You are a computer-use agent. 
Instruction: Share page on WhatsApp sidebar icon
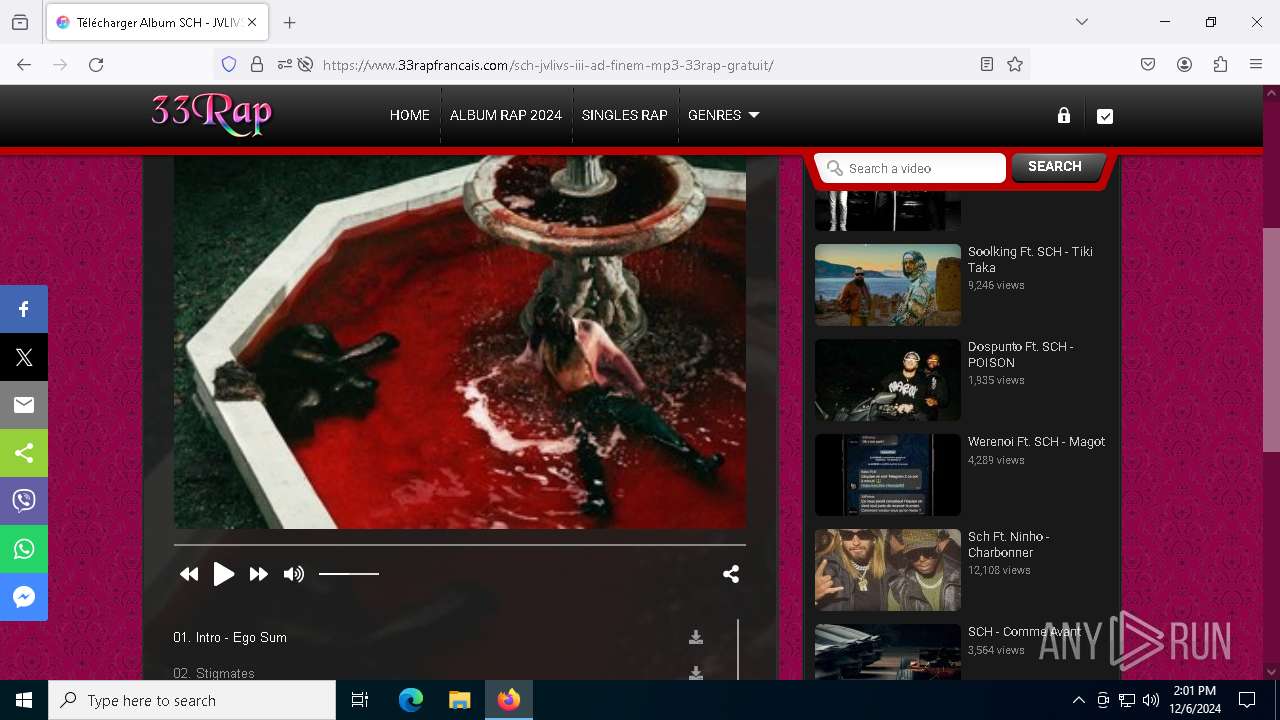(x=24, y=549)
